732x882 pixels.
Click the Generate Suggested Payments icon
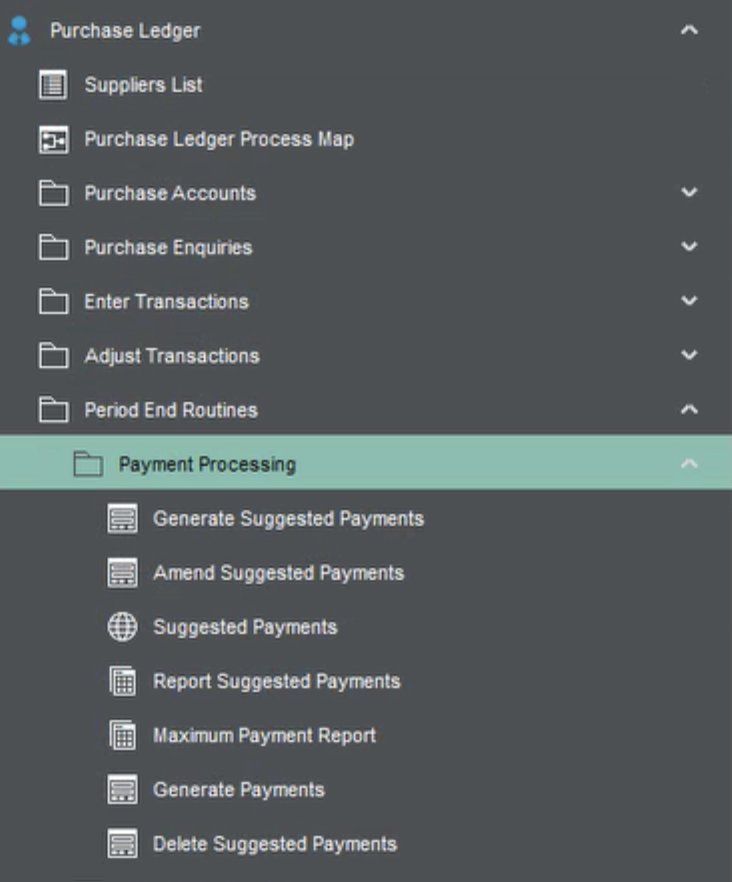point(122,519)
